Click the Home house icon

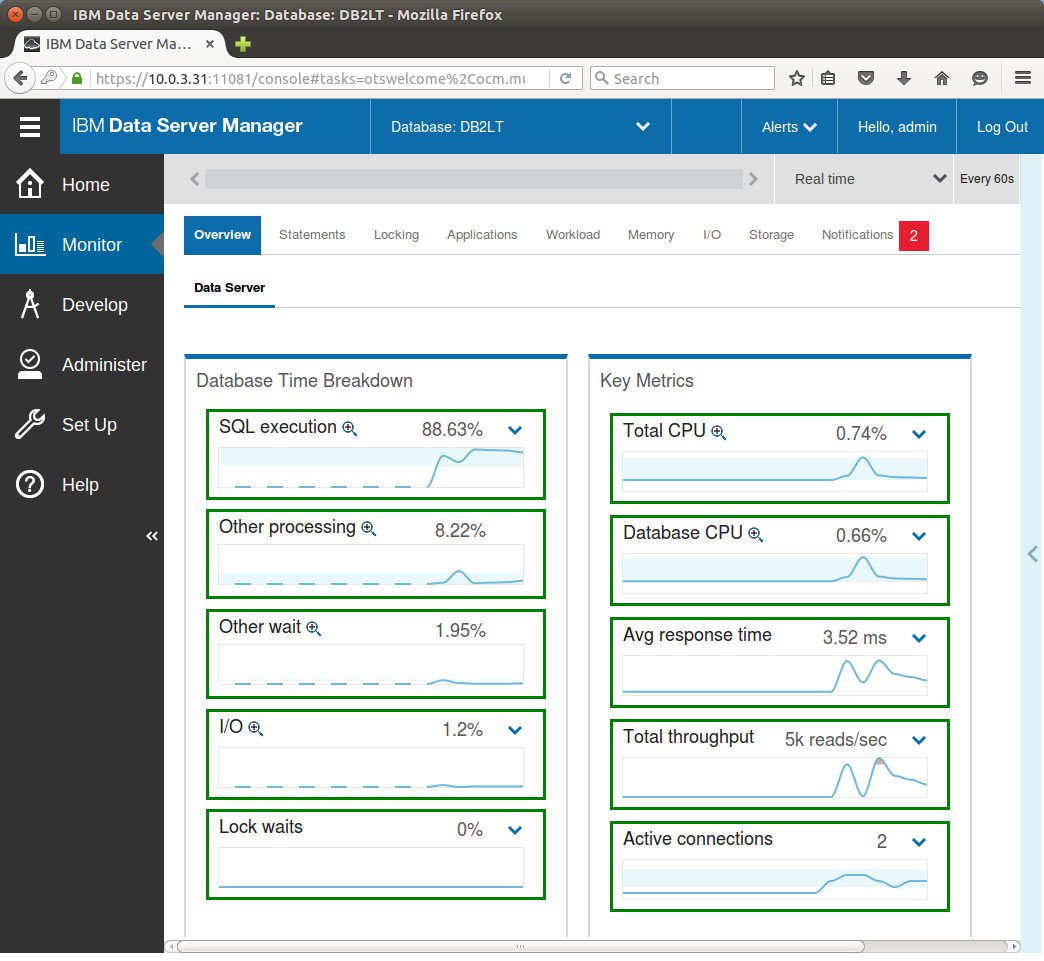[x=30, y=184]
